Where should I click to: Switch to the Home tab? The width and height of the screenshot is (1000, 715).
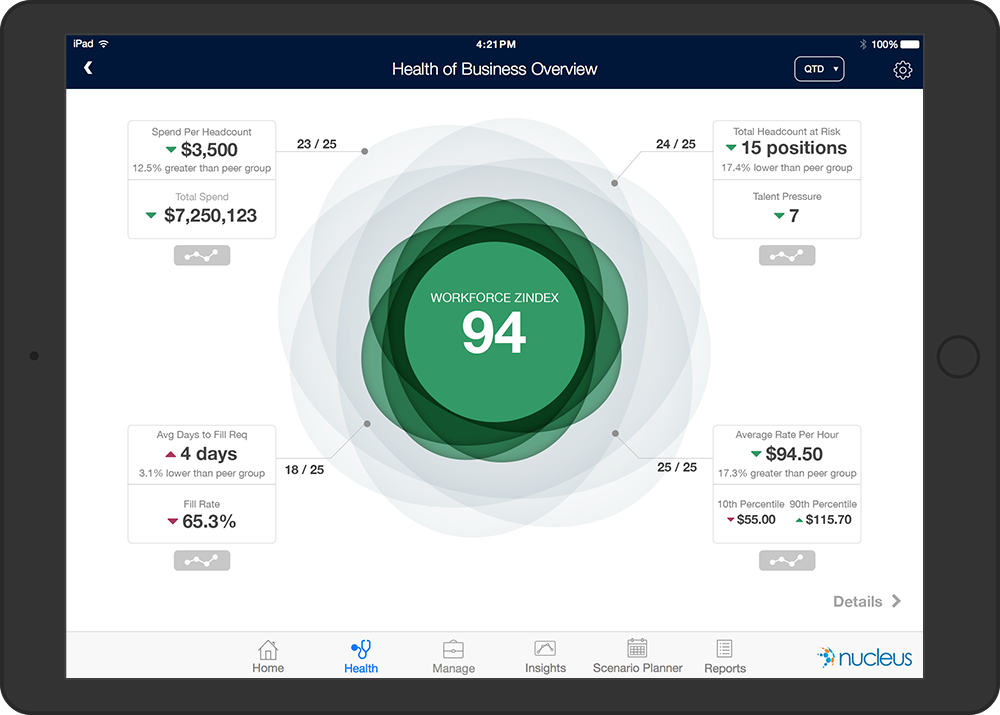pyautogui.click(x=268, y=657)
